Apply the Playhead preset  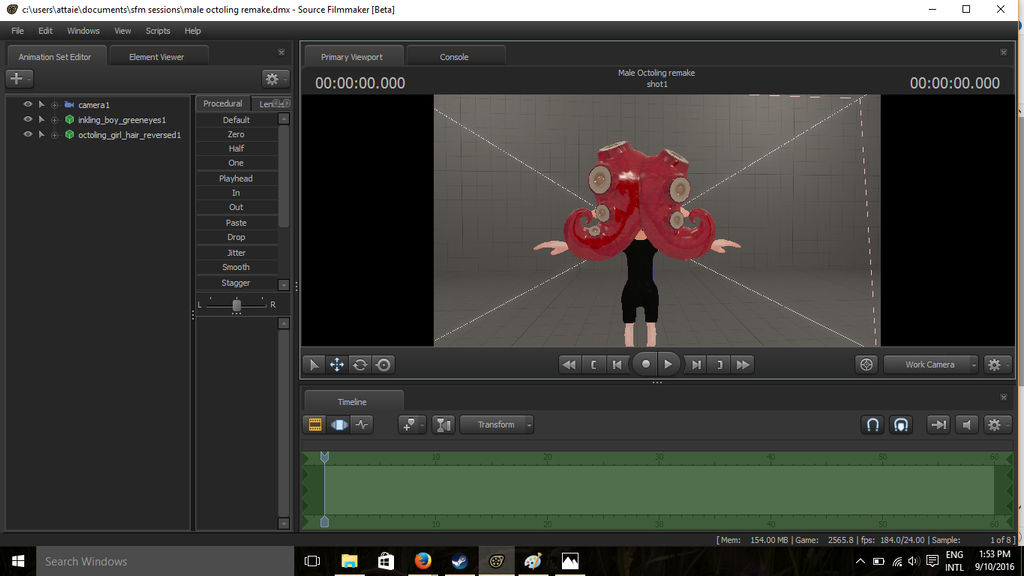[x=236, y=178]
